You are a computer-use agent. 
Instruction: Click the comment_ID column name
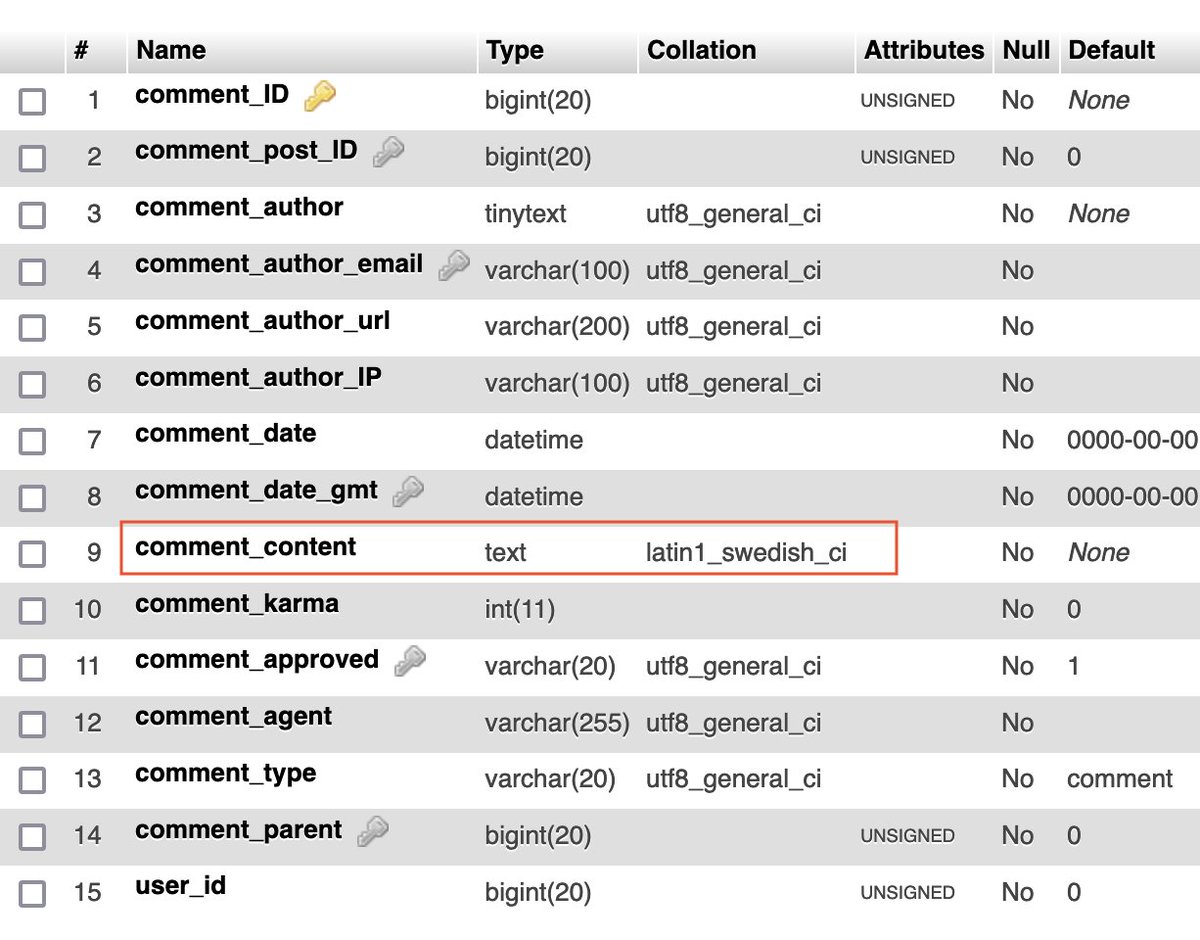[212, 95]
